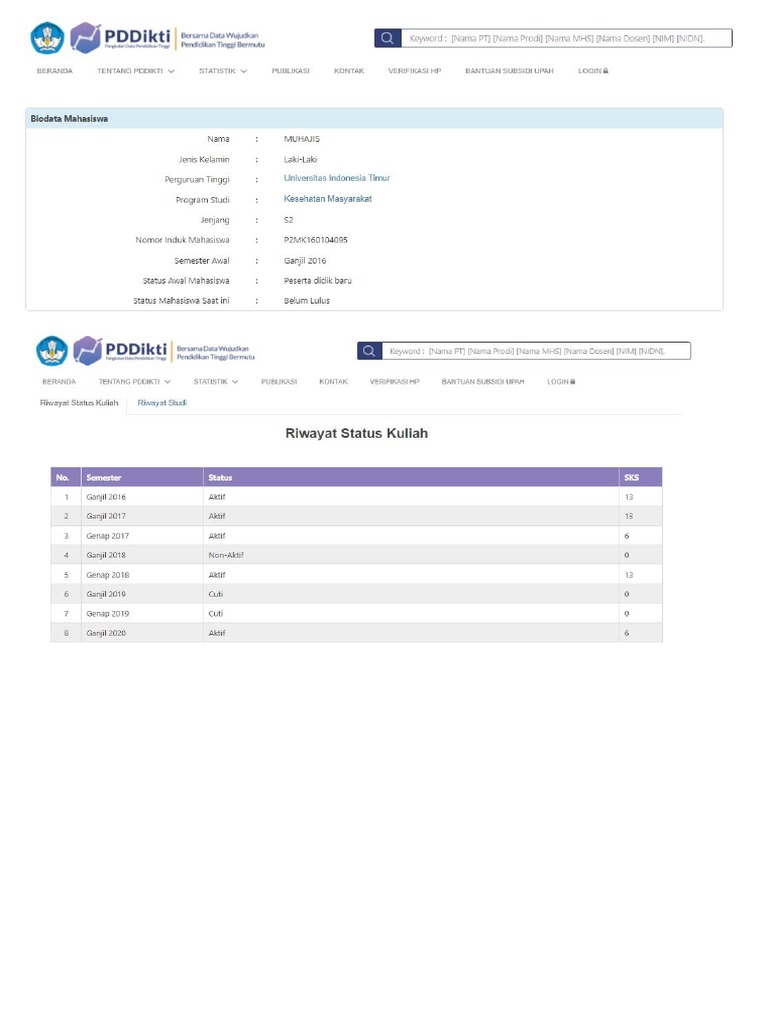The width and height of the screenshot is (768, 1024).
Task: Focus the keyword search field in top header
Action: click(567, 38)
